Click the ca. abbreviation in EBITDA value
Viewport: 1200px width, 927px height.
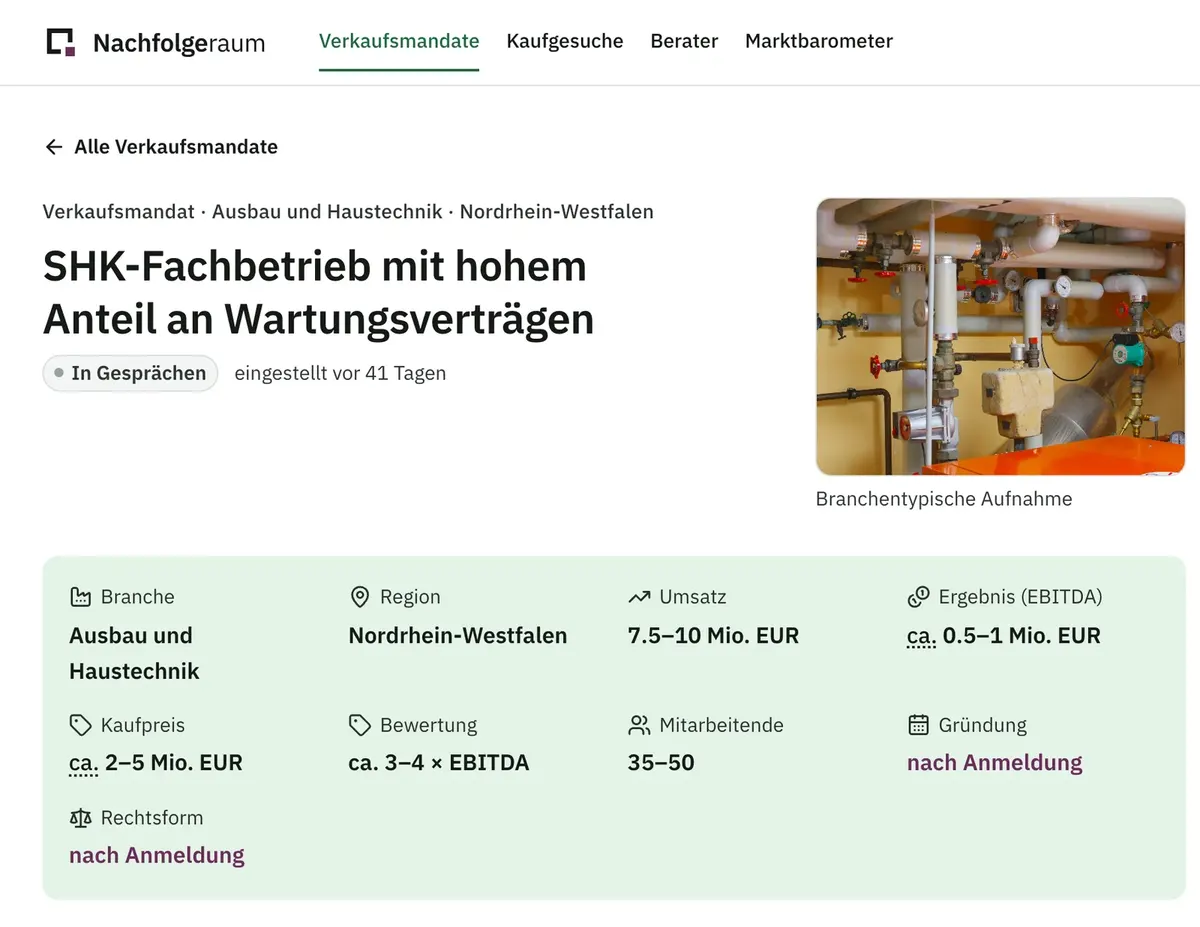(921, 636)
